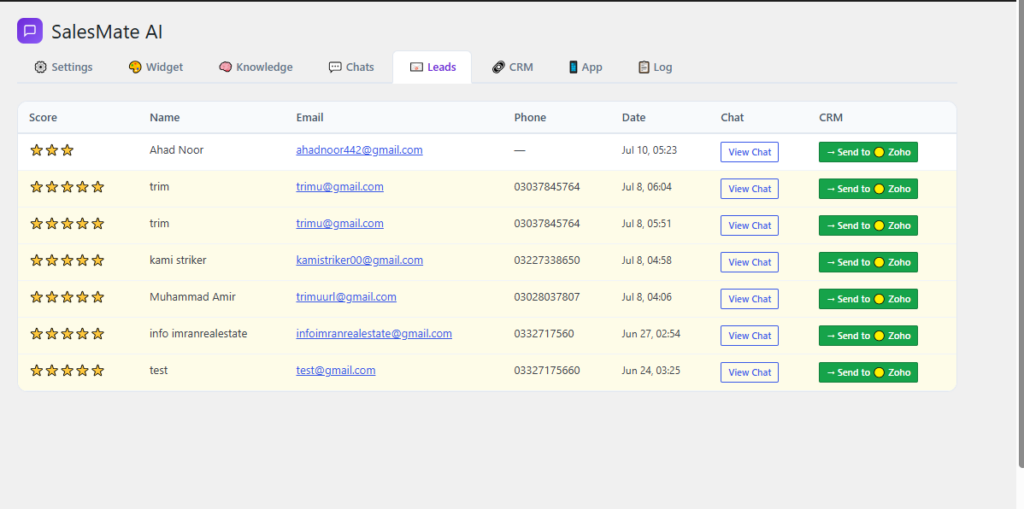
Task: Select the Leads tab
Action: click(x=432, y=67)
